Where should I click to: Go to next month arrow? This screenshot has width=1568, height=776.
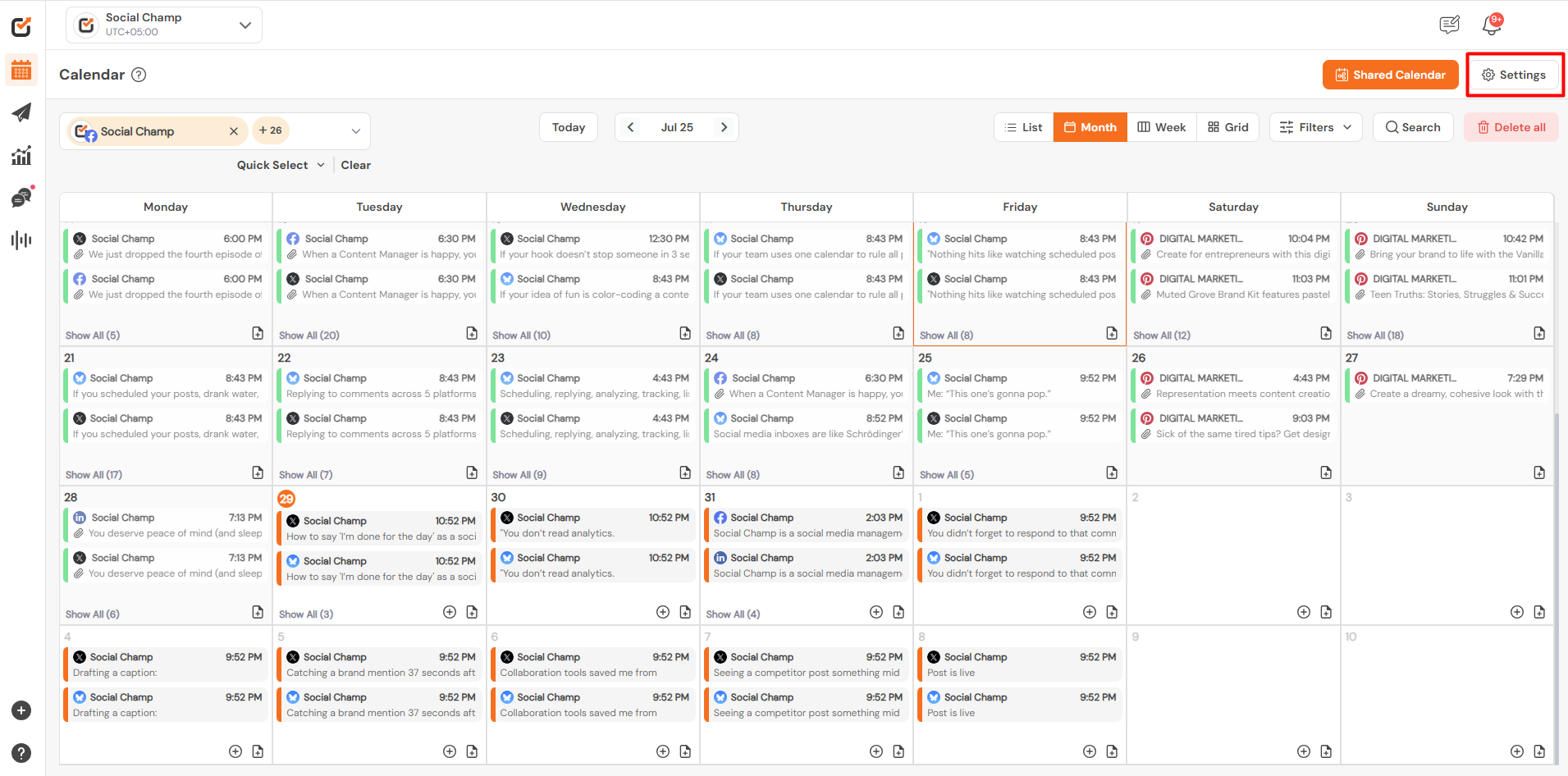(724, 127)
